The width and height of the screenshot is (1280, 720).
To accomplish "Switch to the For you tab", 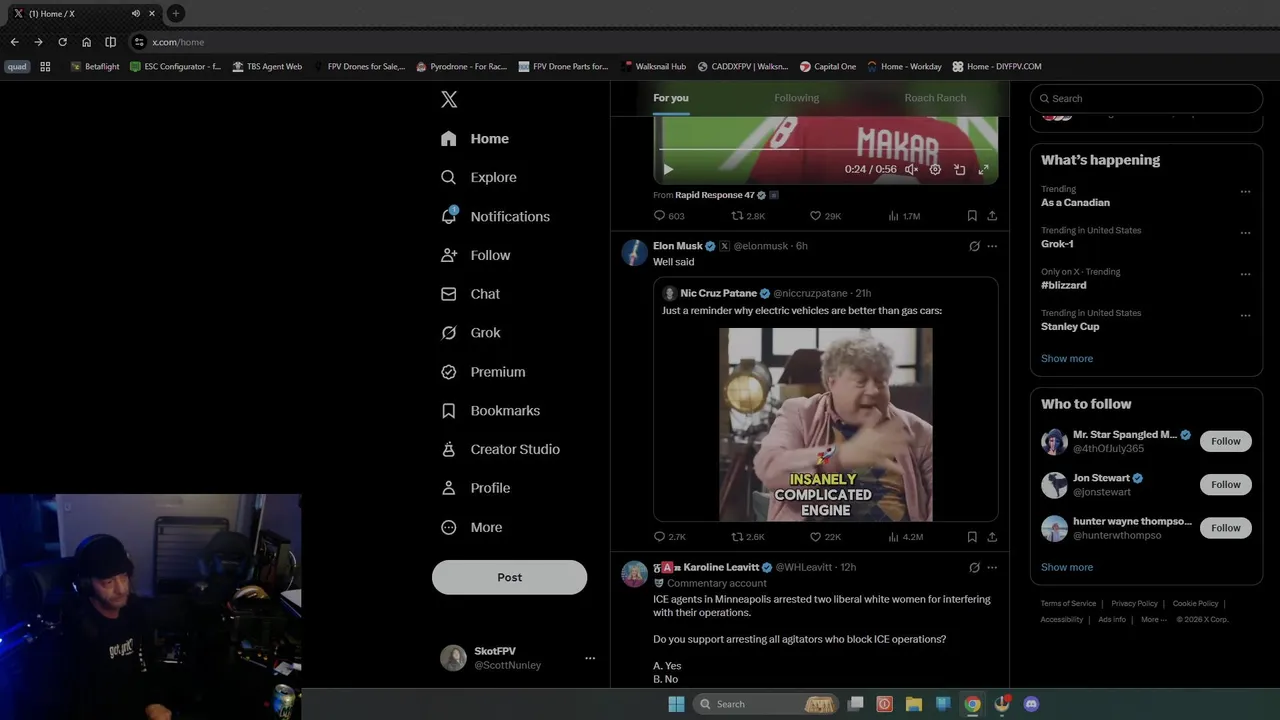I will (671, 98).
